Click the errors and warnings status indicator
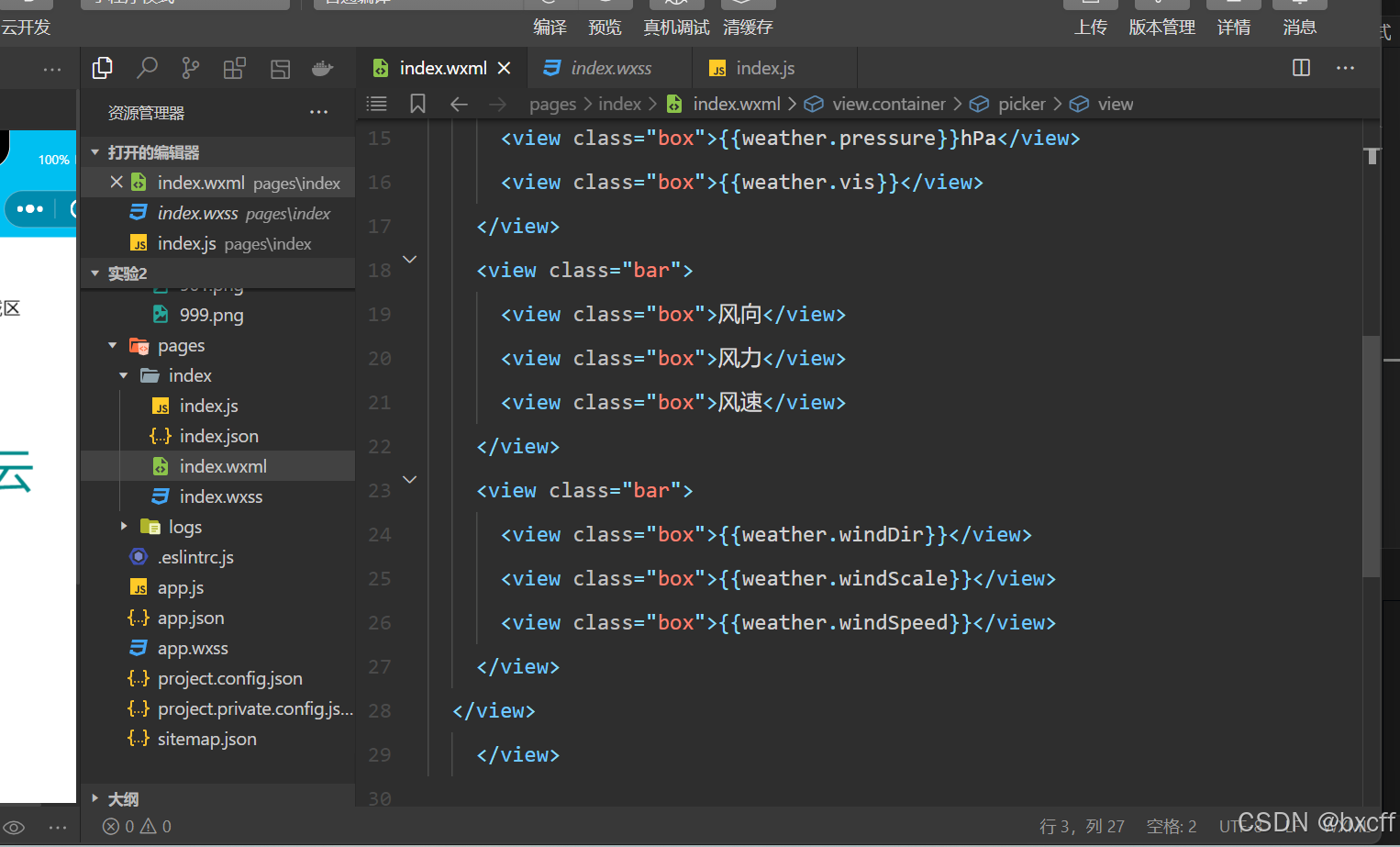The height and width of the screenshot is (847, 1400). tap(137, 827)
